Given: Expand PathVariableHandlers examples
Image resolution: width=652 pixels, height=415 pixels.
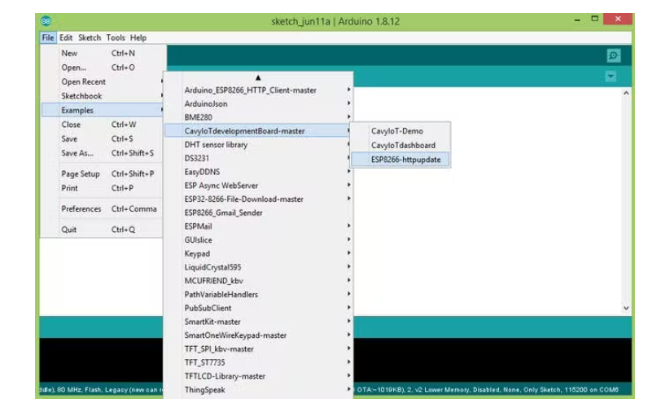Looking at the screenshot, I should (x=259, y=294).
